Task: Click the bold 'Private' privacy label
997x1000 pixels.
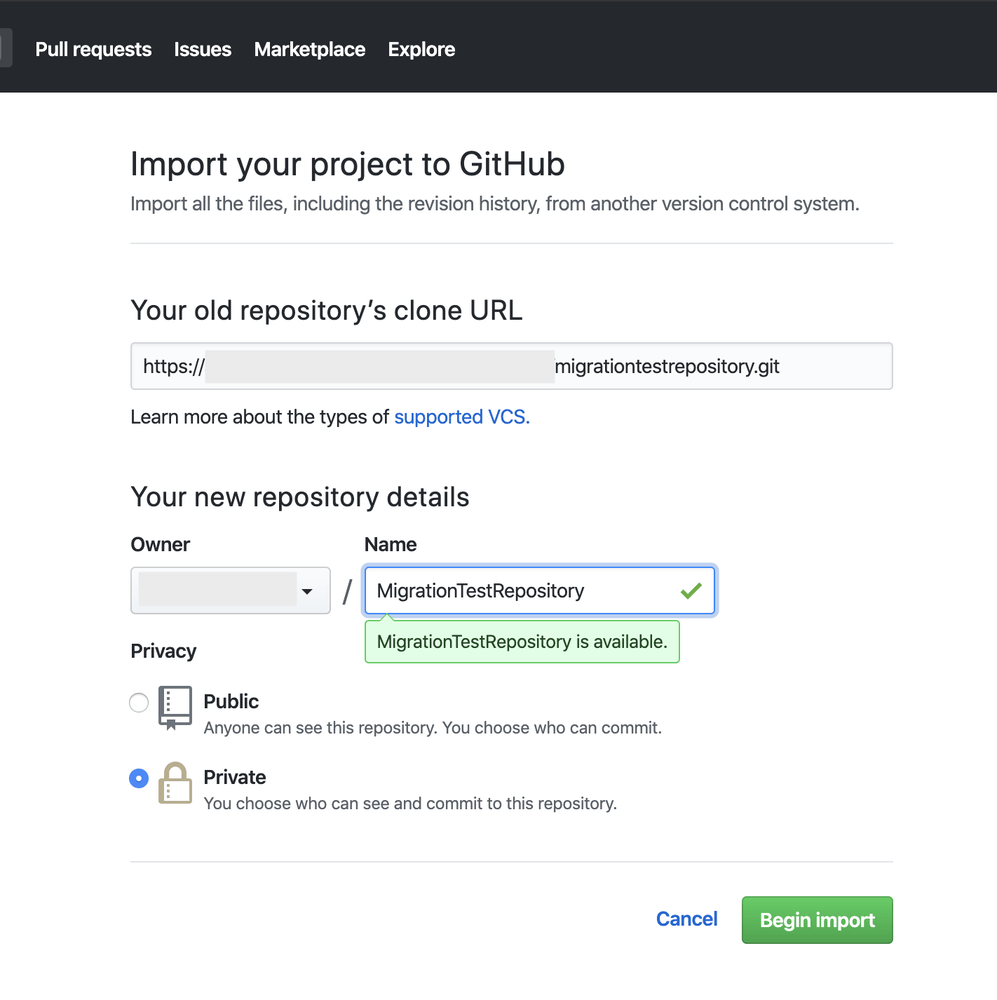Action: [x=235, y=777]
